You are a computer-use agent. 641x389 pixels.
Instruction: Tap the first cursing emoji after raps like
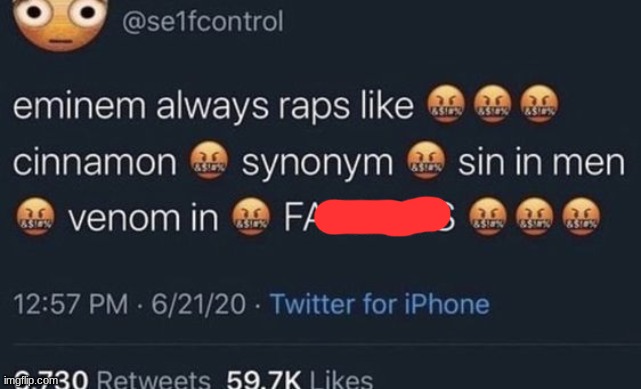click(446, 104)
